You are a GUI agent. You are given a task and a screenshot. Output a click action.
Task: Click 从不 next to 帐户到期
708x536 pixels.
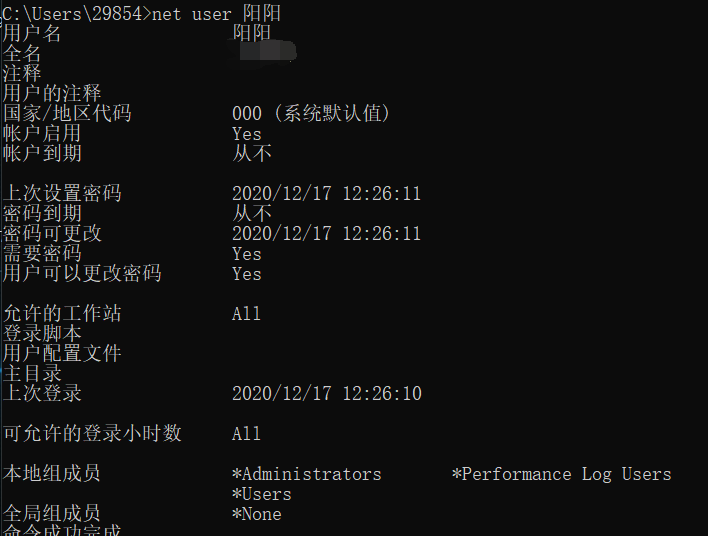tap(252, 154)
